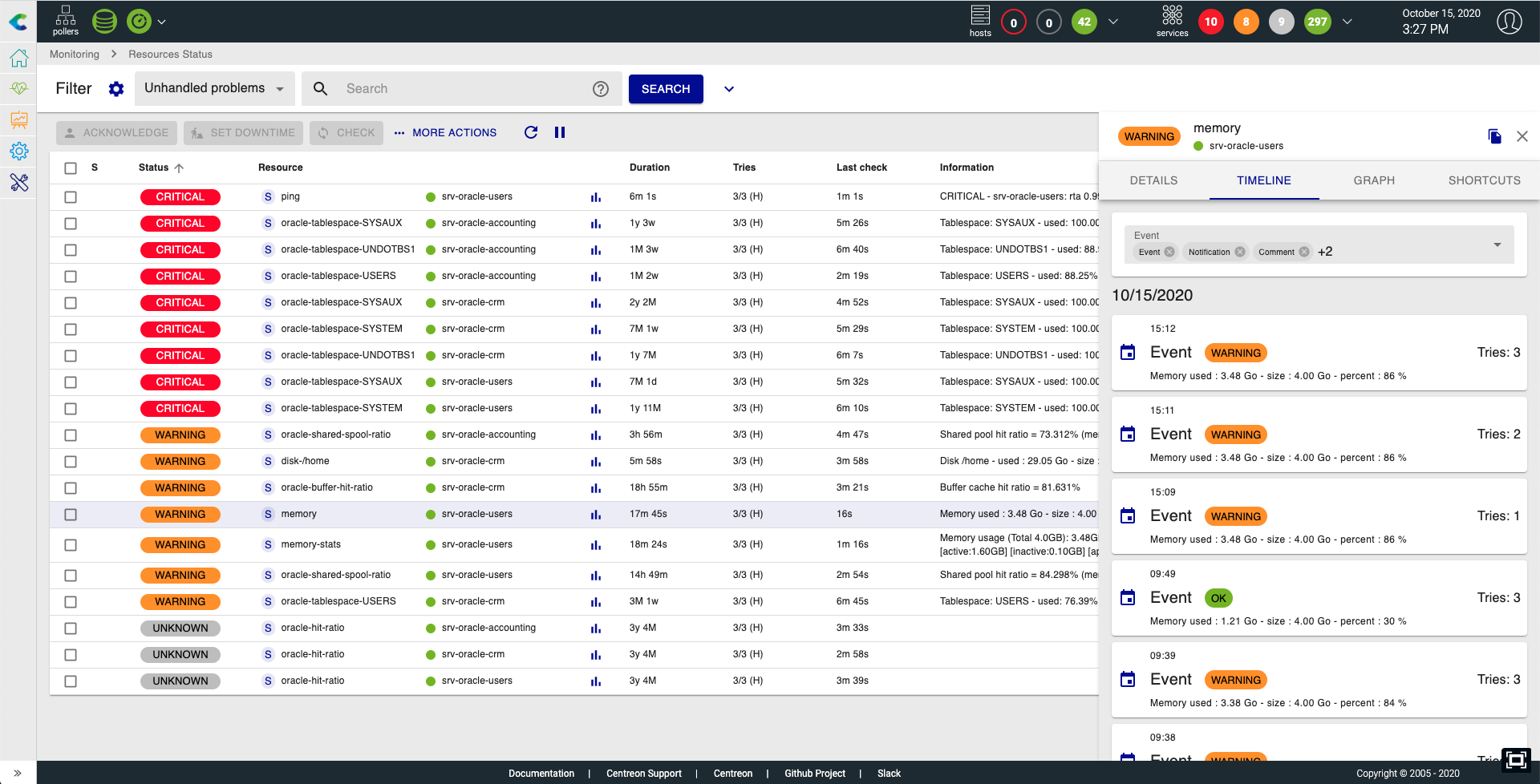Click the warning services counter 8

[1246, 22]
